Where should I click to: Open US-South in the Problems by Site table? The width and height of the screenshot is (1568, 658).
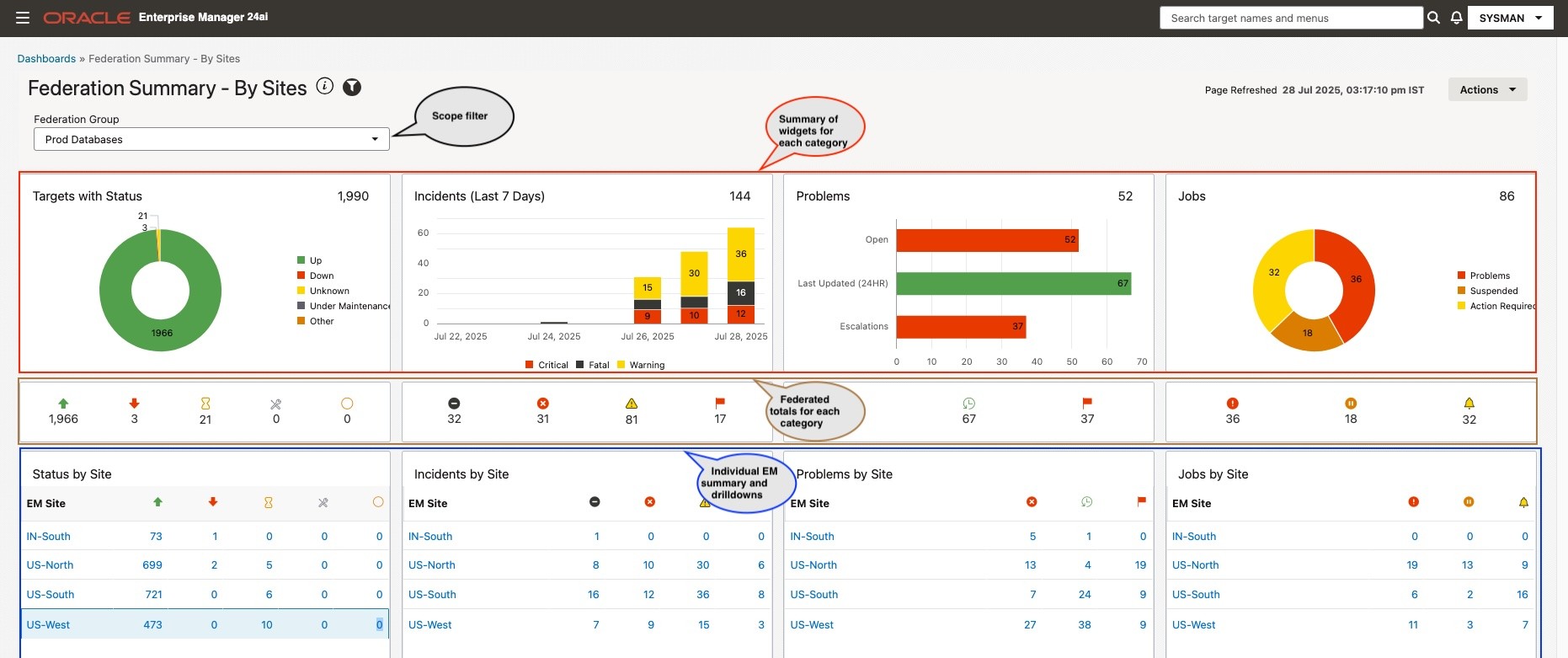(814, 595)
